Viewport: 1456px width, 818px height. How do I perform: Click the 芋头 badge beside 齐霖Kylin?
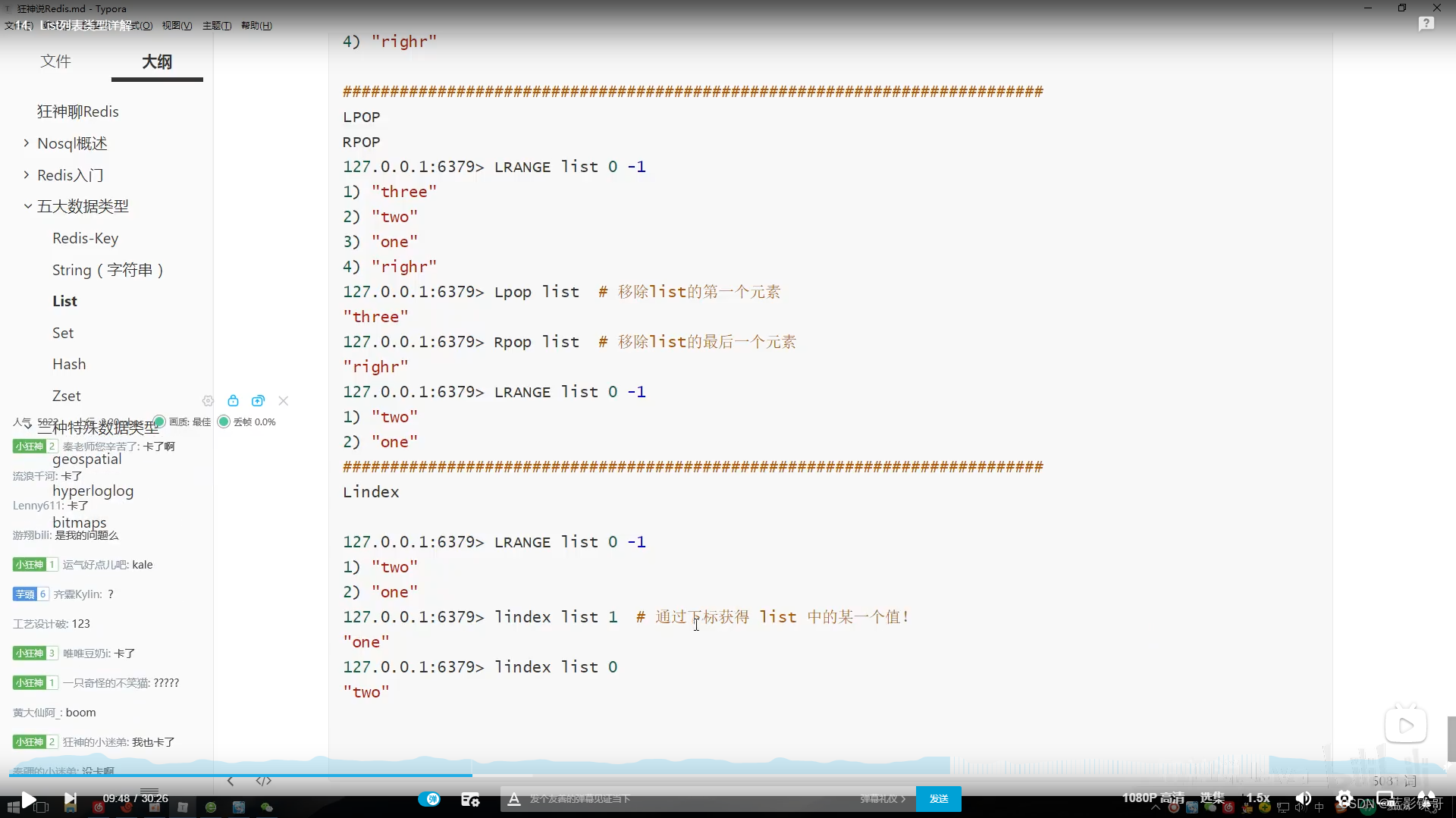(x=30, y=594)
